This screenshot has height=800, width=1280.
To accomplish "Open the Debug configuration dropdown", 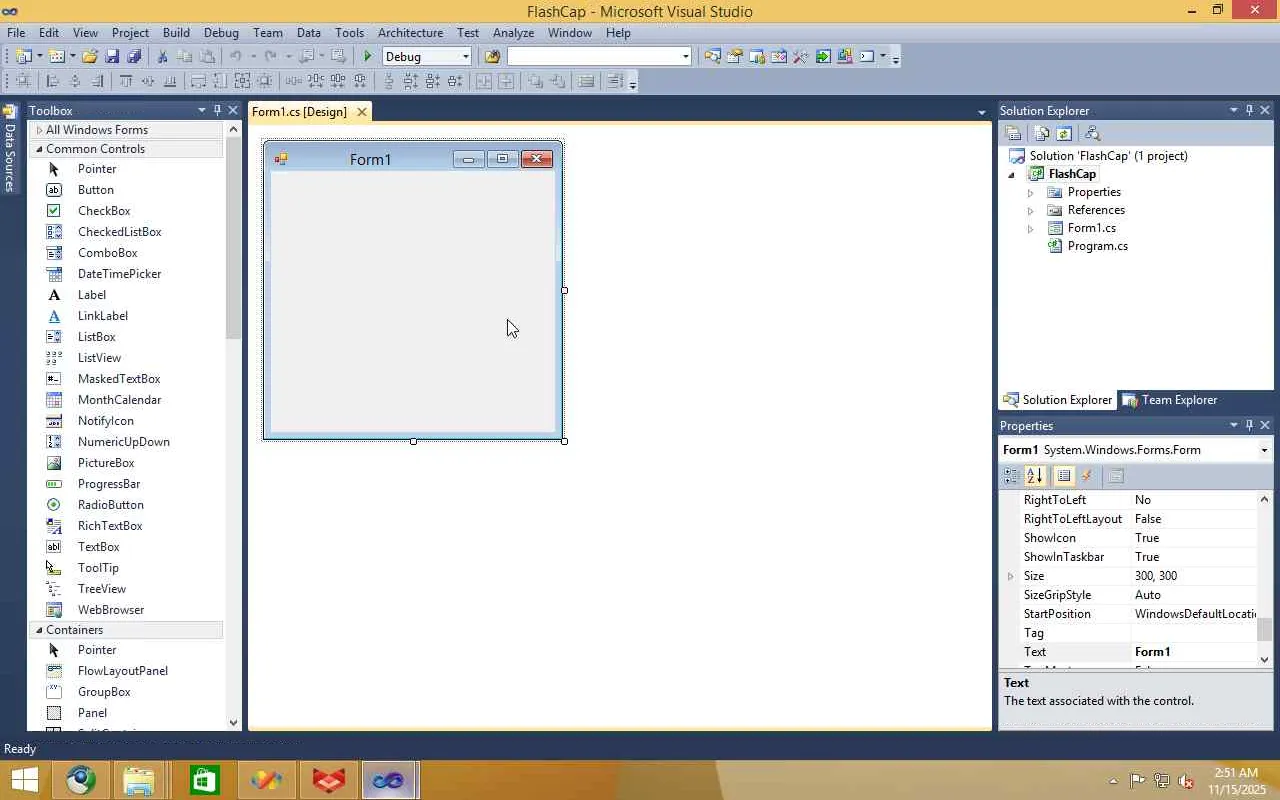I will [465, 57].
